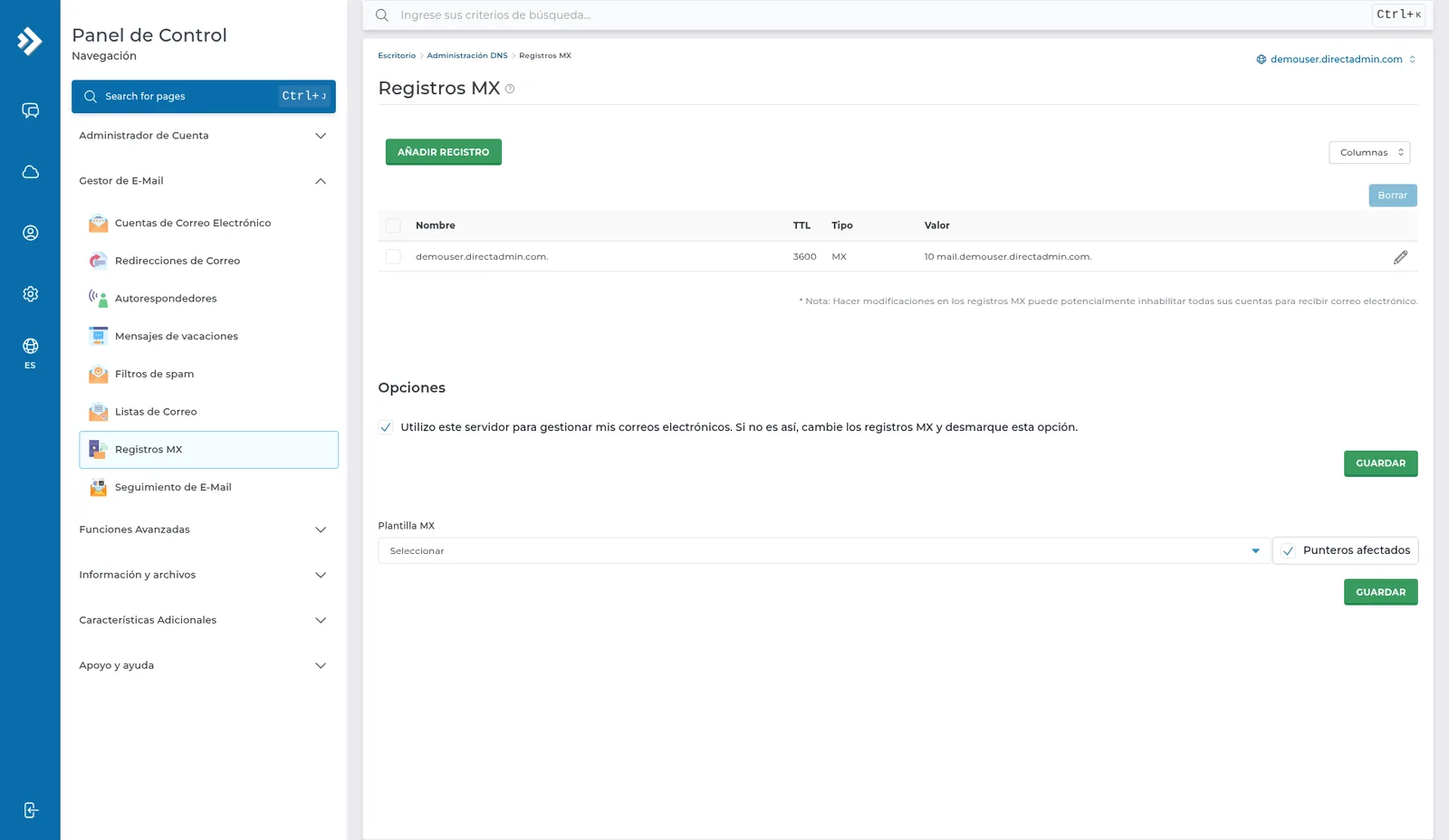This screenshot has height=840, width=1449.
Task: Open the settings gear icon
Action: pyautogui.click(x=30, y=294)
